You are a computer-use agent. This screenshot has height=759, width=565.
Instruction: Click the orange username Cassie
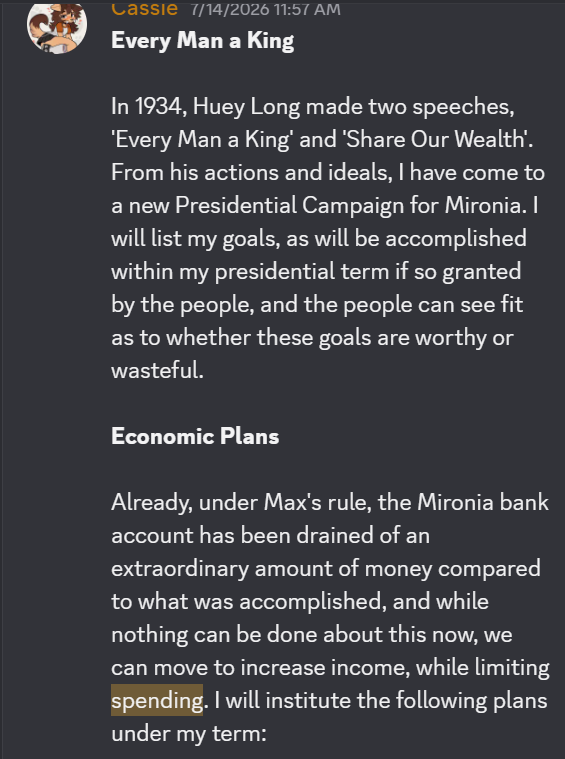point(144,8)
